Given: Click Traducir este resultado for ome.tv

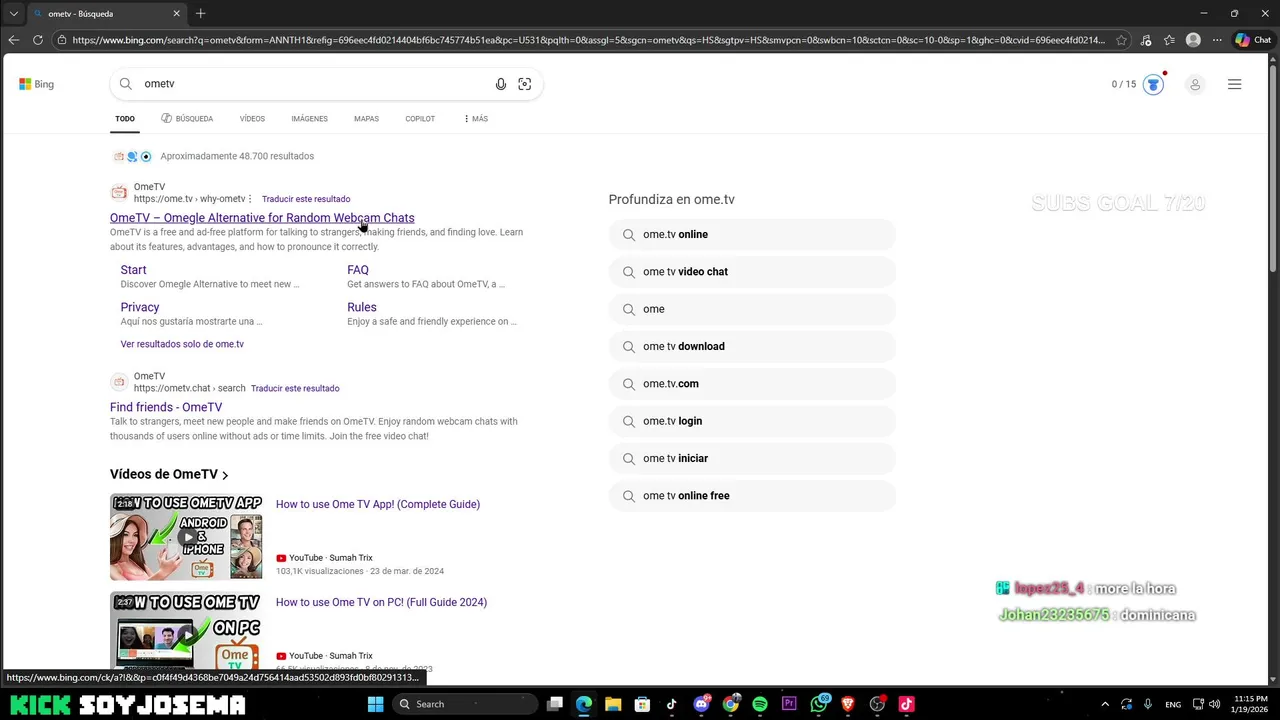Looking at the screenshot, I should [x=306, y=199].
